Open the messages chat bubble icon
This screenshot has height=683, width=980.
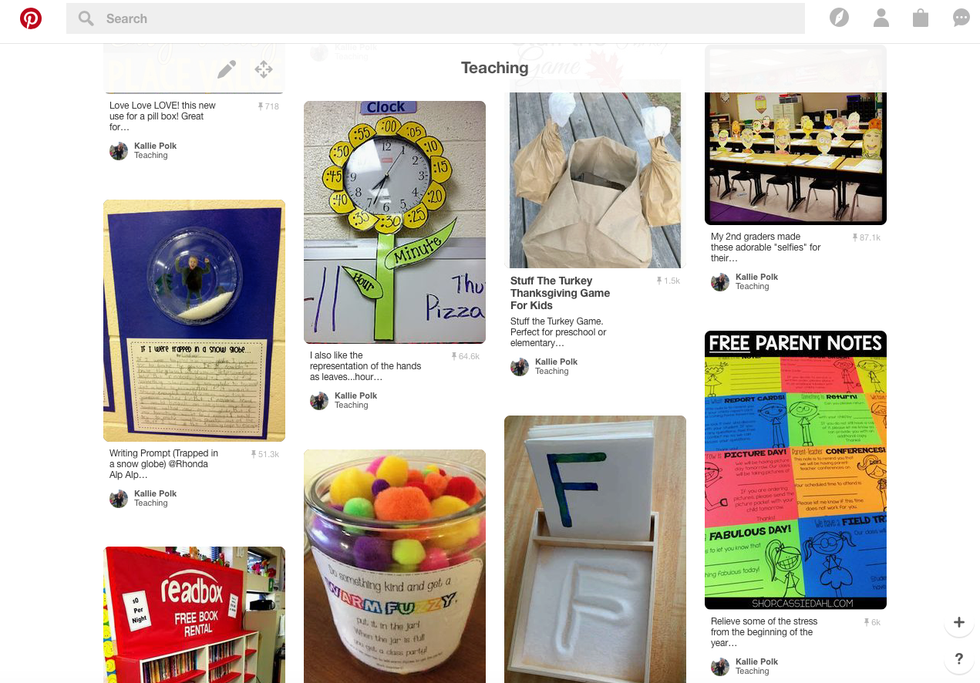(x=961, y=18)
